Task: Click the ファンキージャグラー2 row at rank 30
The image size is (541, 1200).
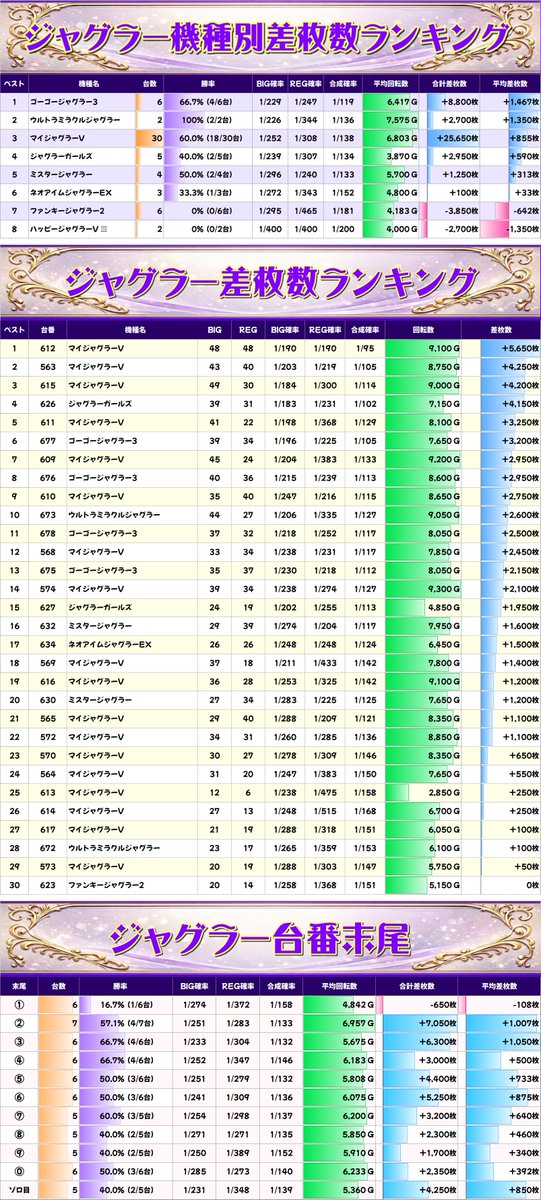Action: click(x=270, y=885)
